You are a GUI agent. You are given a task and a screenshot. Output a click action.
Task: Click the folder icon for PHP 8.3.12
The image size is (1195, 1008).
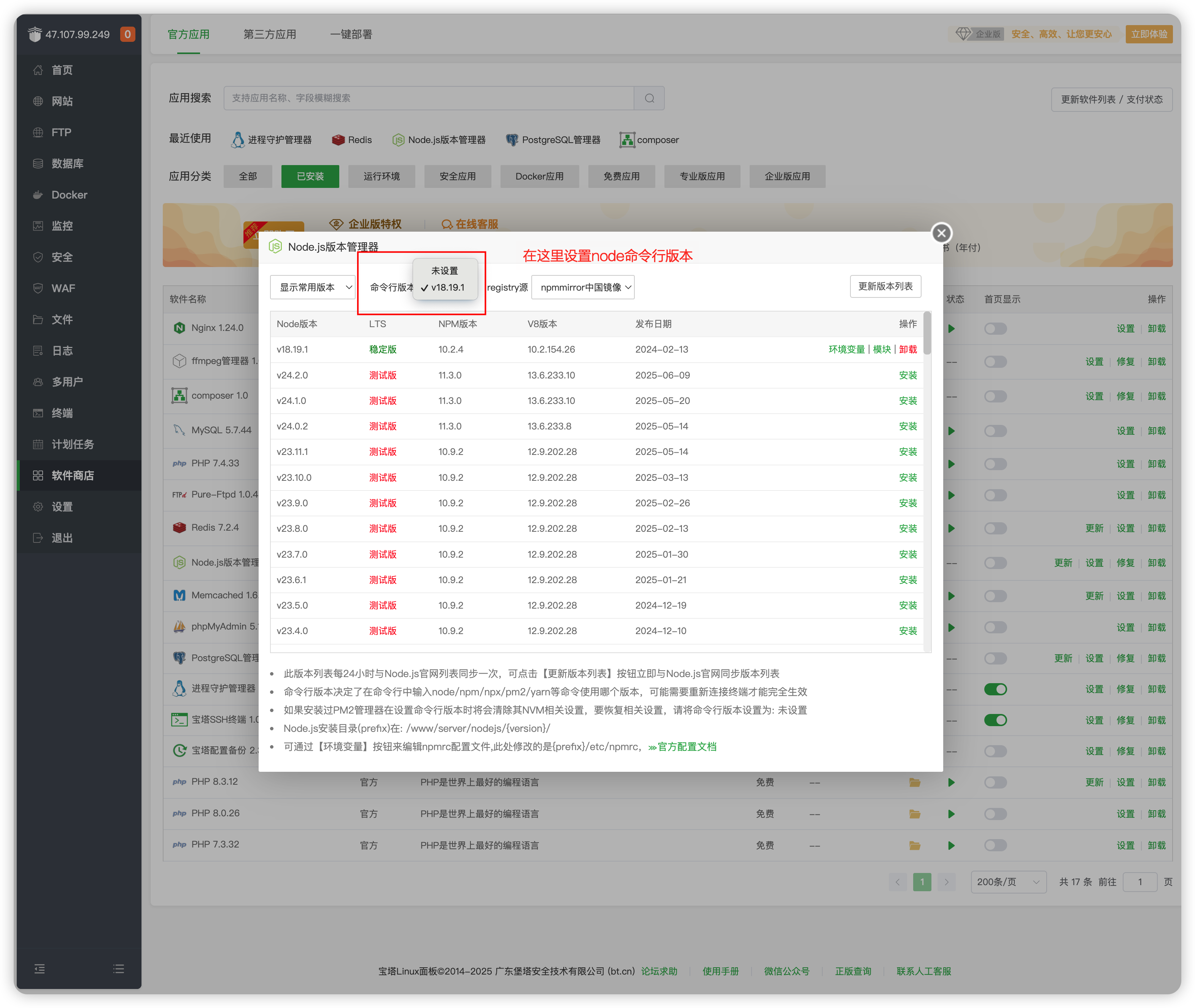pos(915,782)
